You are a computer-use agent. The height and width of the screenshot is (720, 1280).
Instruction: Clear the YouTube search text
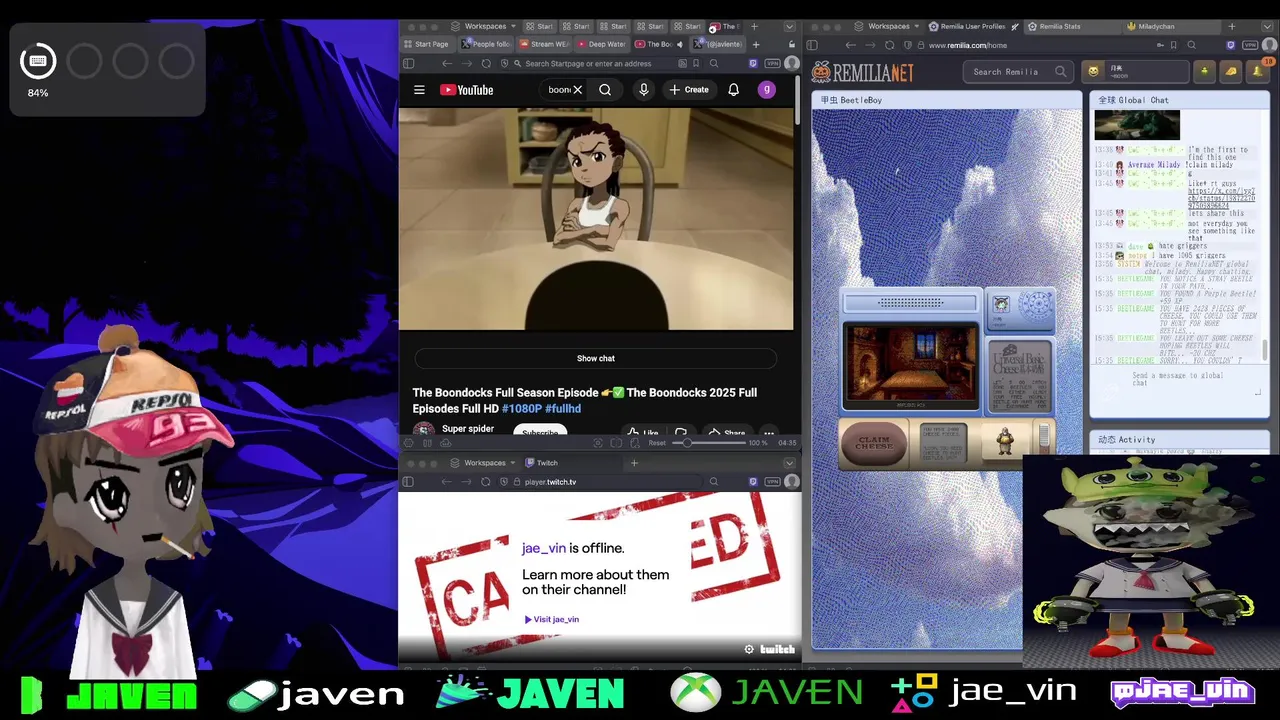[577, 90]
